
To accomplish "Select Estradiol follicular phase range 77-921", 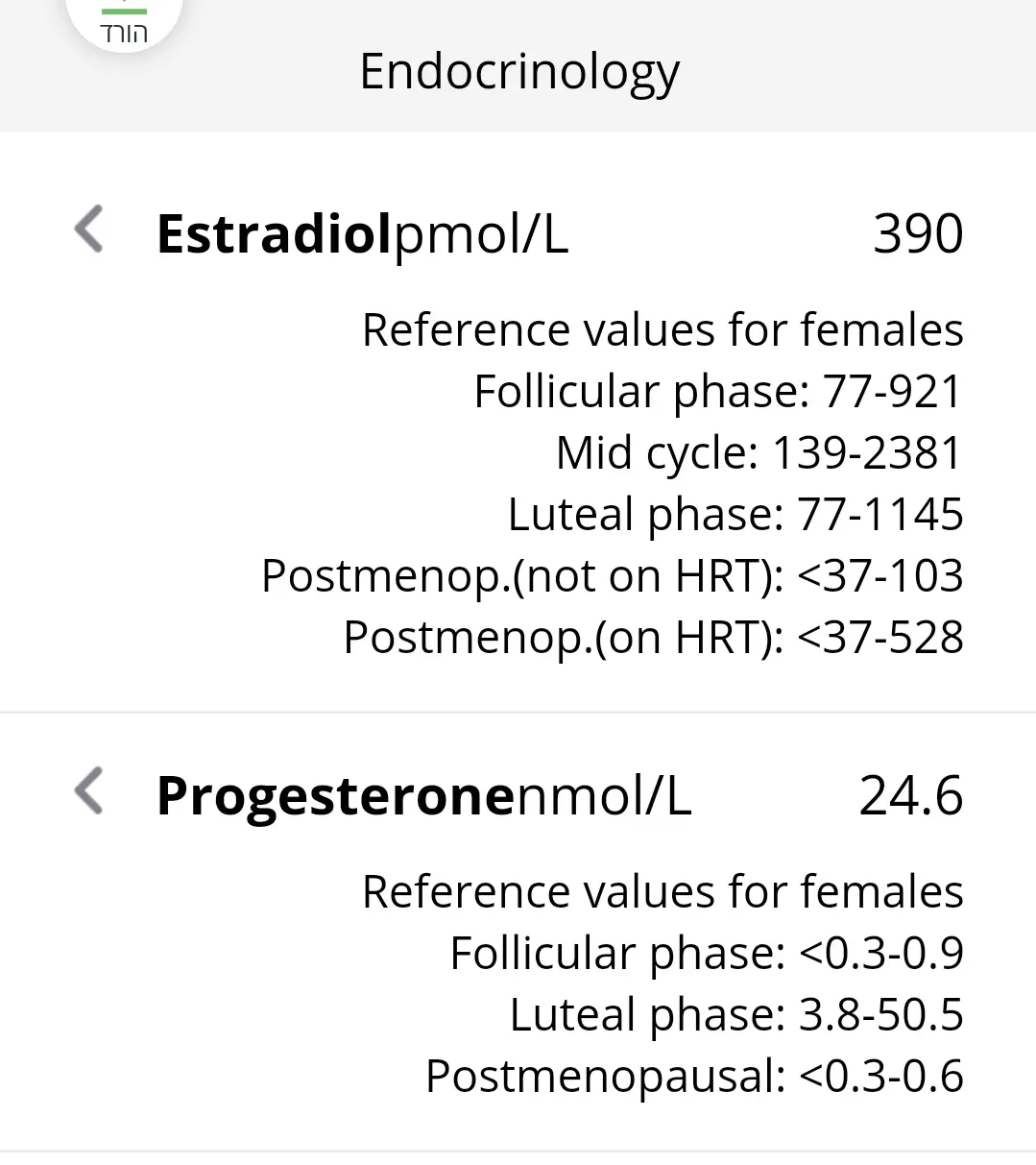I will tap(717, 391).
